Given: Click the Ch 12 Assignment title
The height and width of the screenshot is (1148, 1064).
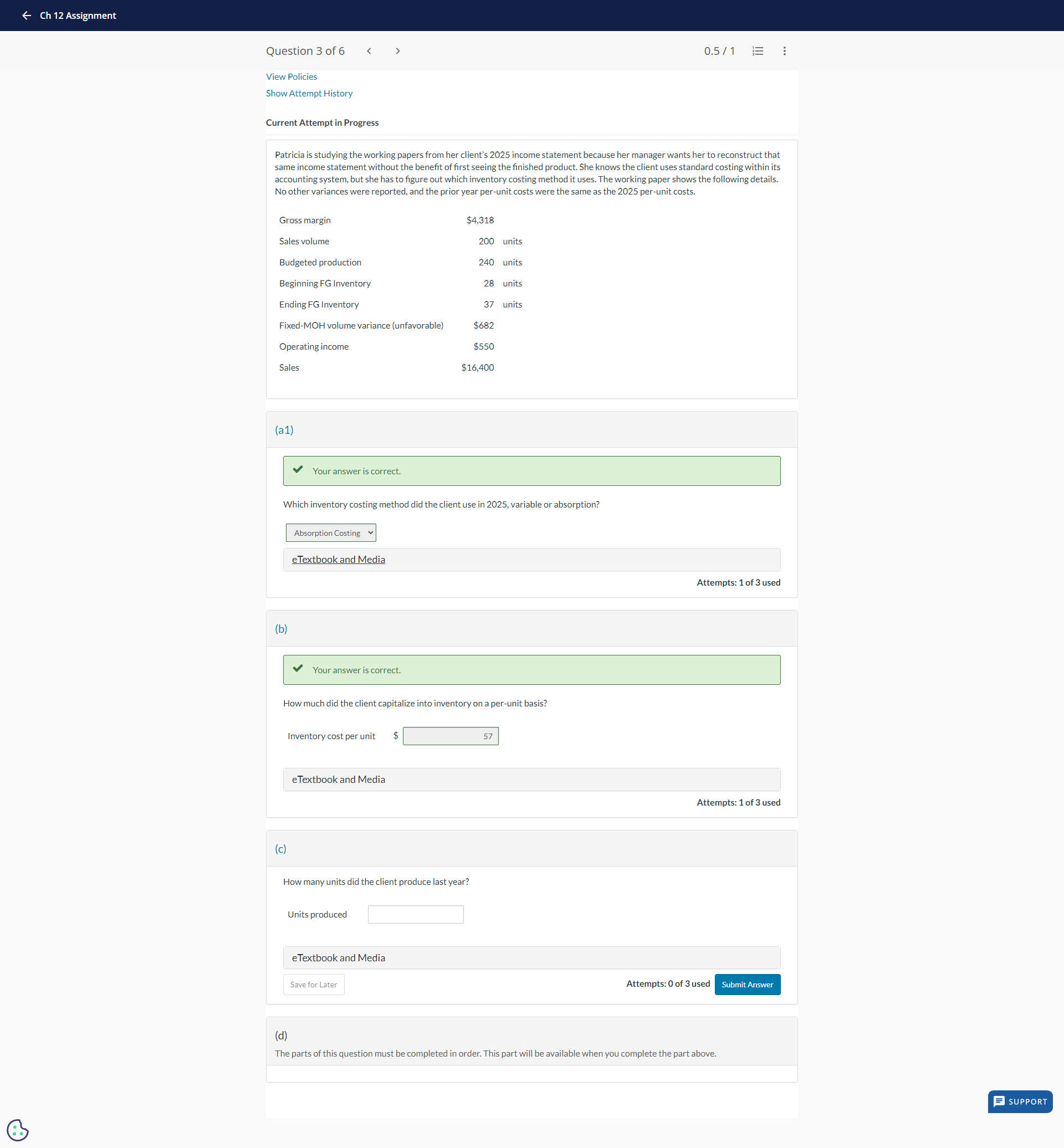Looking at the screenshot, I should point(78,16).
